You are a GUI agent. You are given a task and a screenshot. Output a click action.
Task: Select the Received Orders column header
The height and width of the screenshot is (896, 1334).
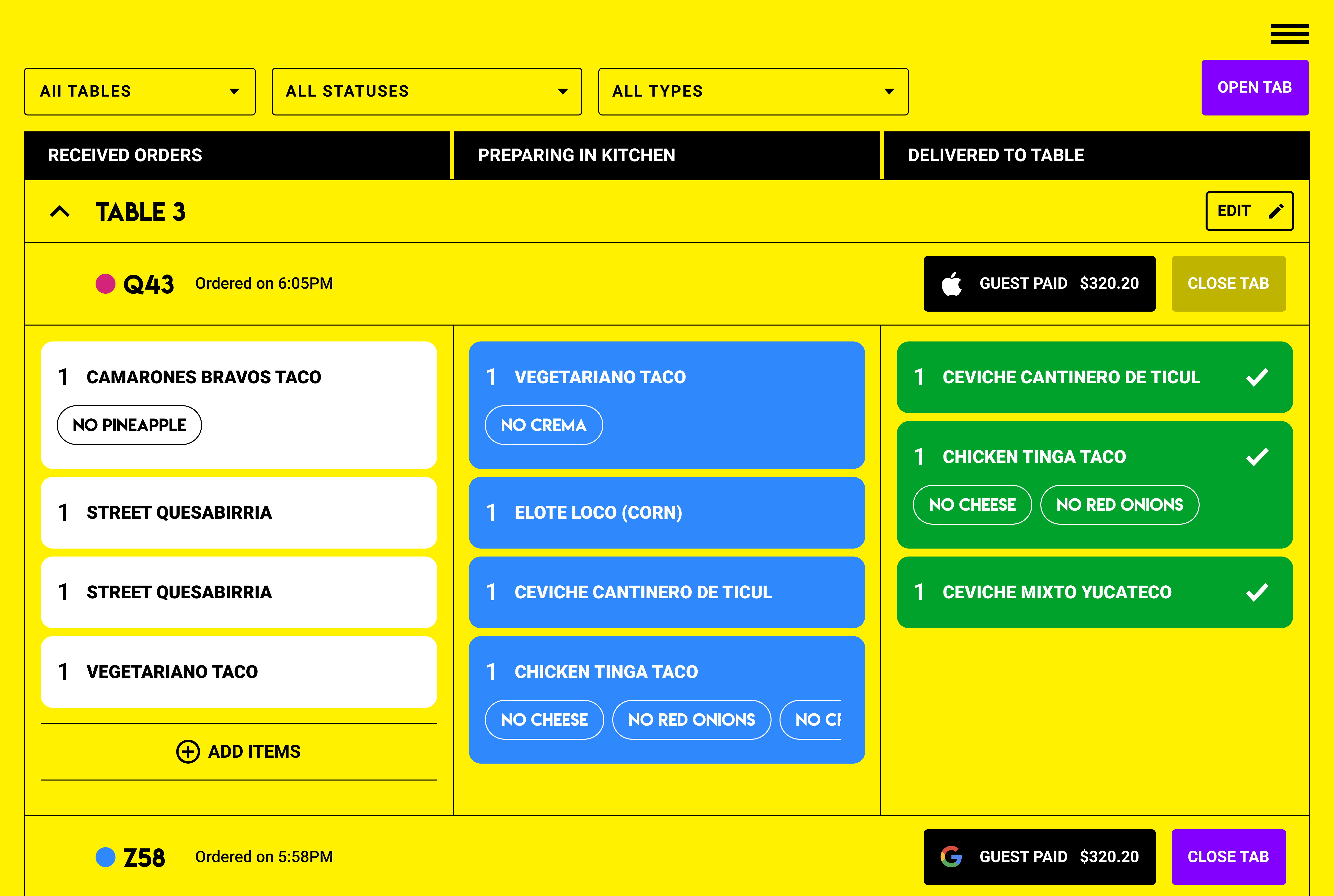[x=237, y=155]
